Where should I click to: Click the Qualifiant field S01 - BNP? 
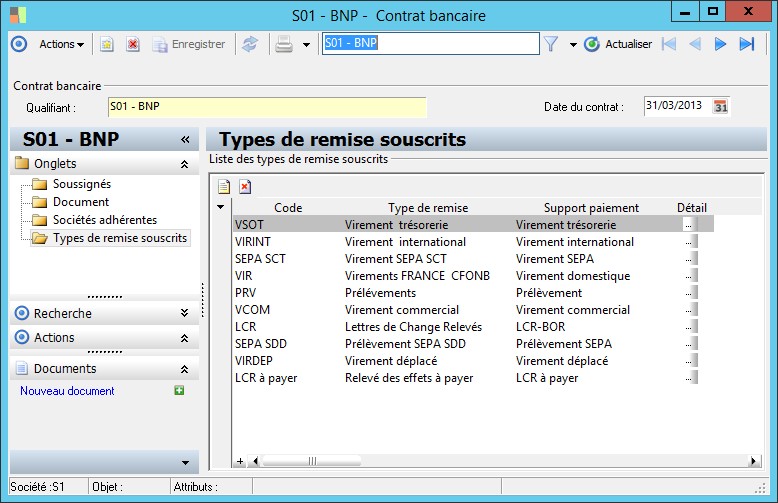click(266, 107)
